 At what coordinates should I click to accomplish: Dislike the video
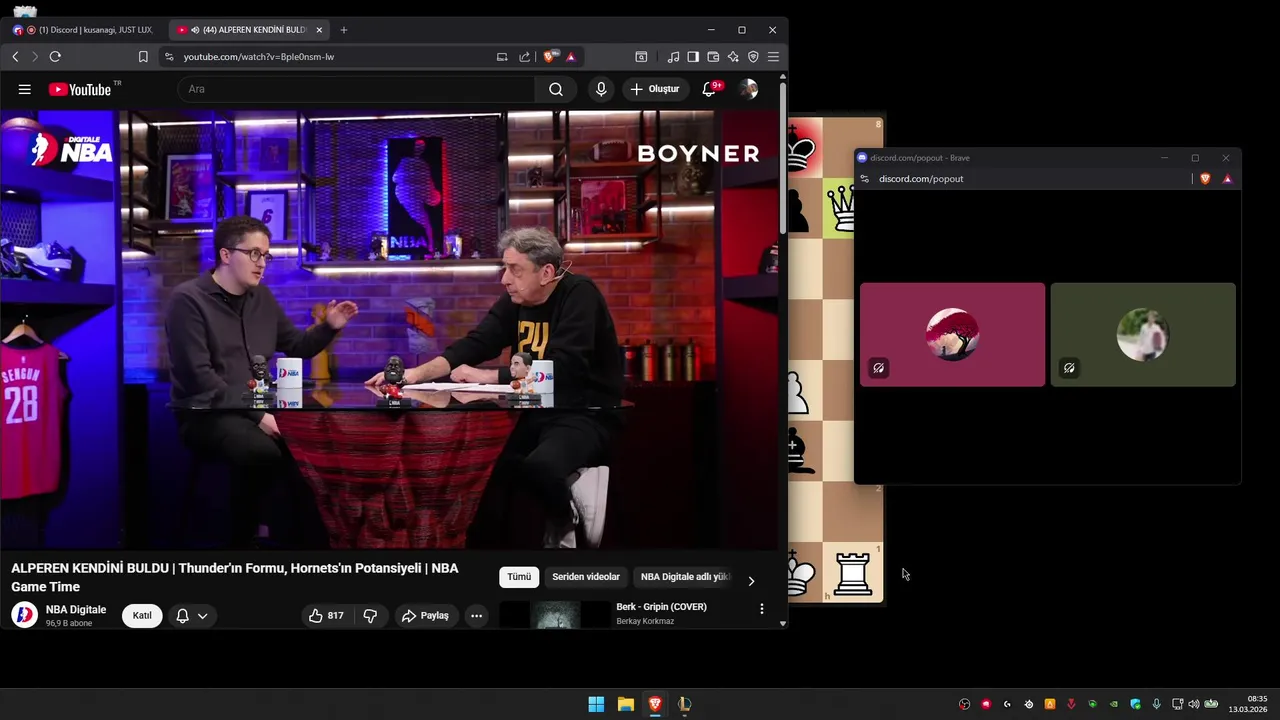tap(370, 616)
